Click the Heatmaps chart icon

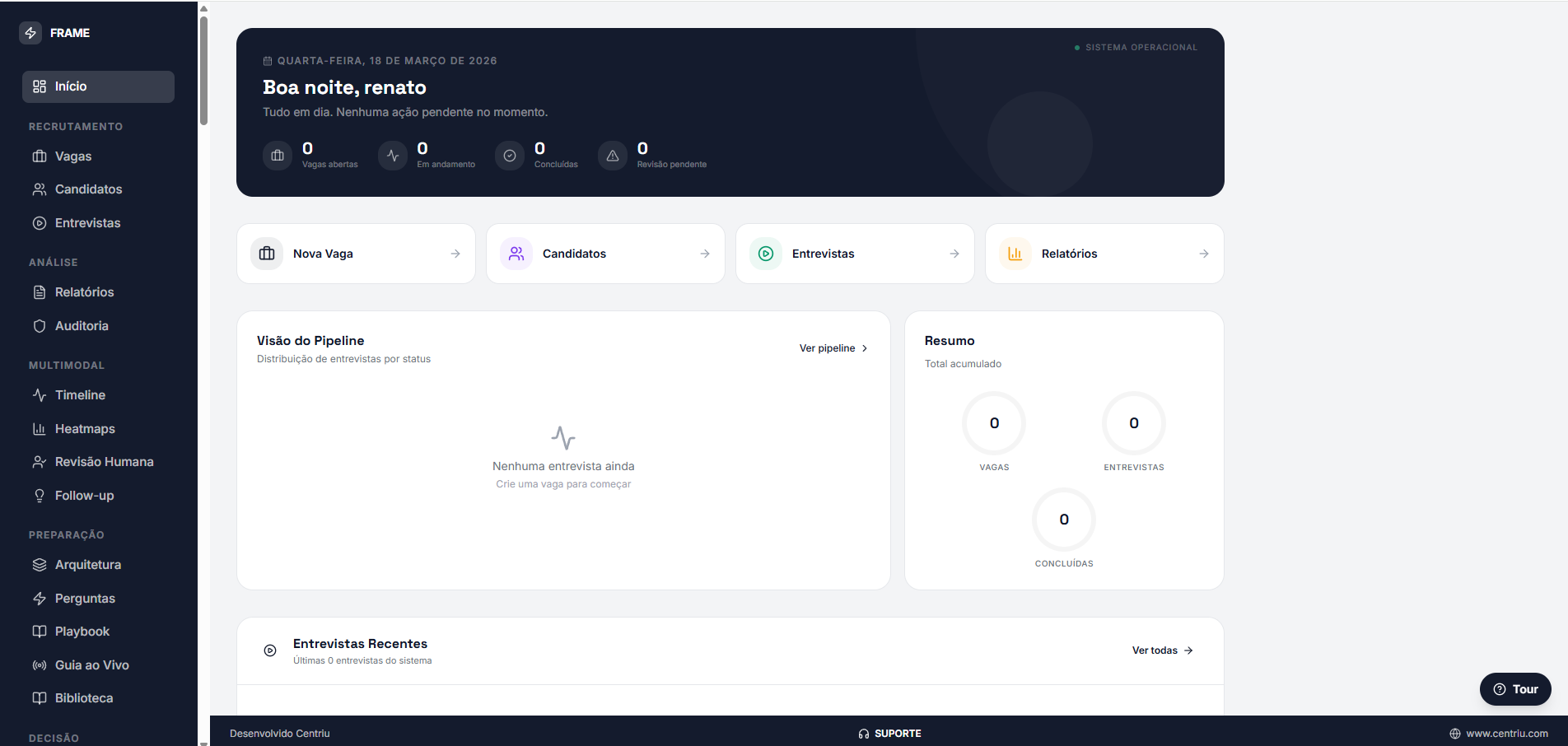[39, 429]
